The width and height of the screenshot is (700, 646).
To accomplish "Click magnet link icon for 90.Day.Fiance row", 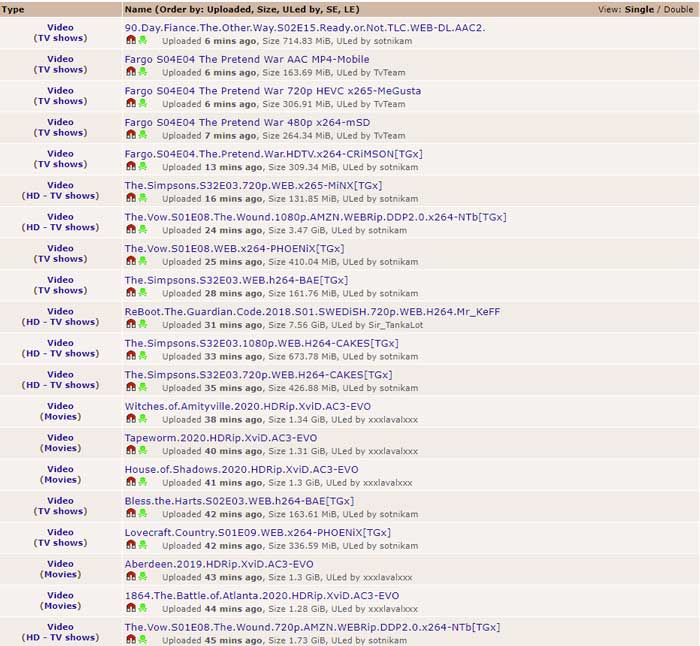I will [131, 40].
